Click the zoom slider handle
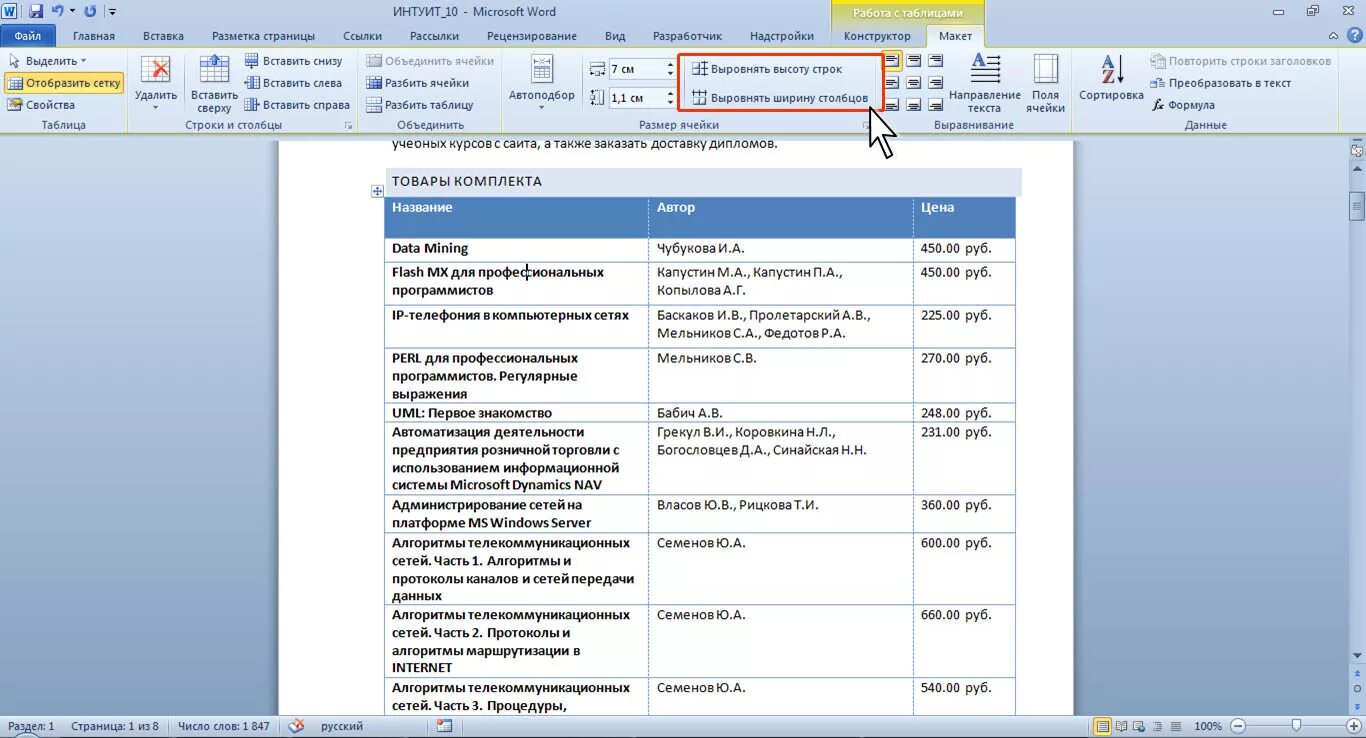Screen dimensions: 1366x738 click(1296, 726)
